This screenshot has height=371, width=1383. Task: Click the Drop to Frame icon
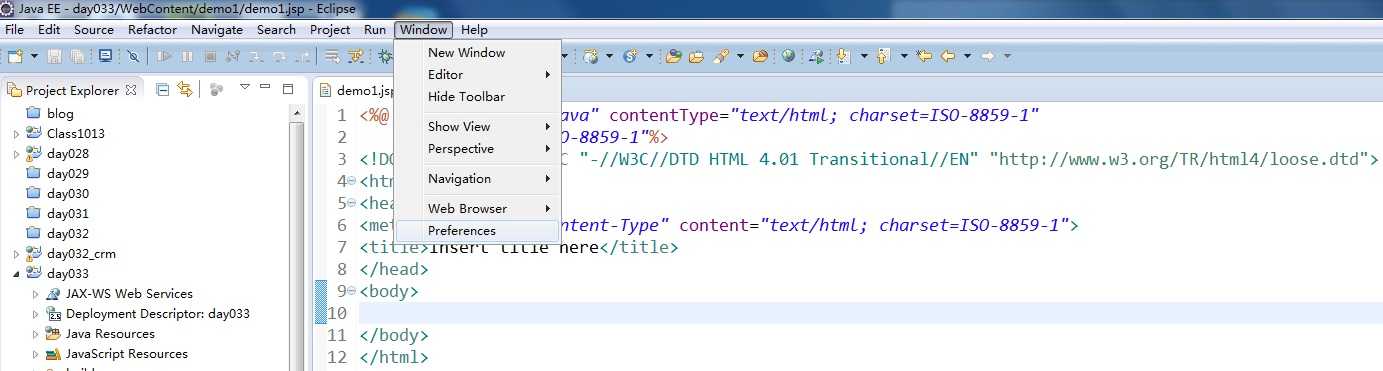click(333, 56)
